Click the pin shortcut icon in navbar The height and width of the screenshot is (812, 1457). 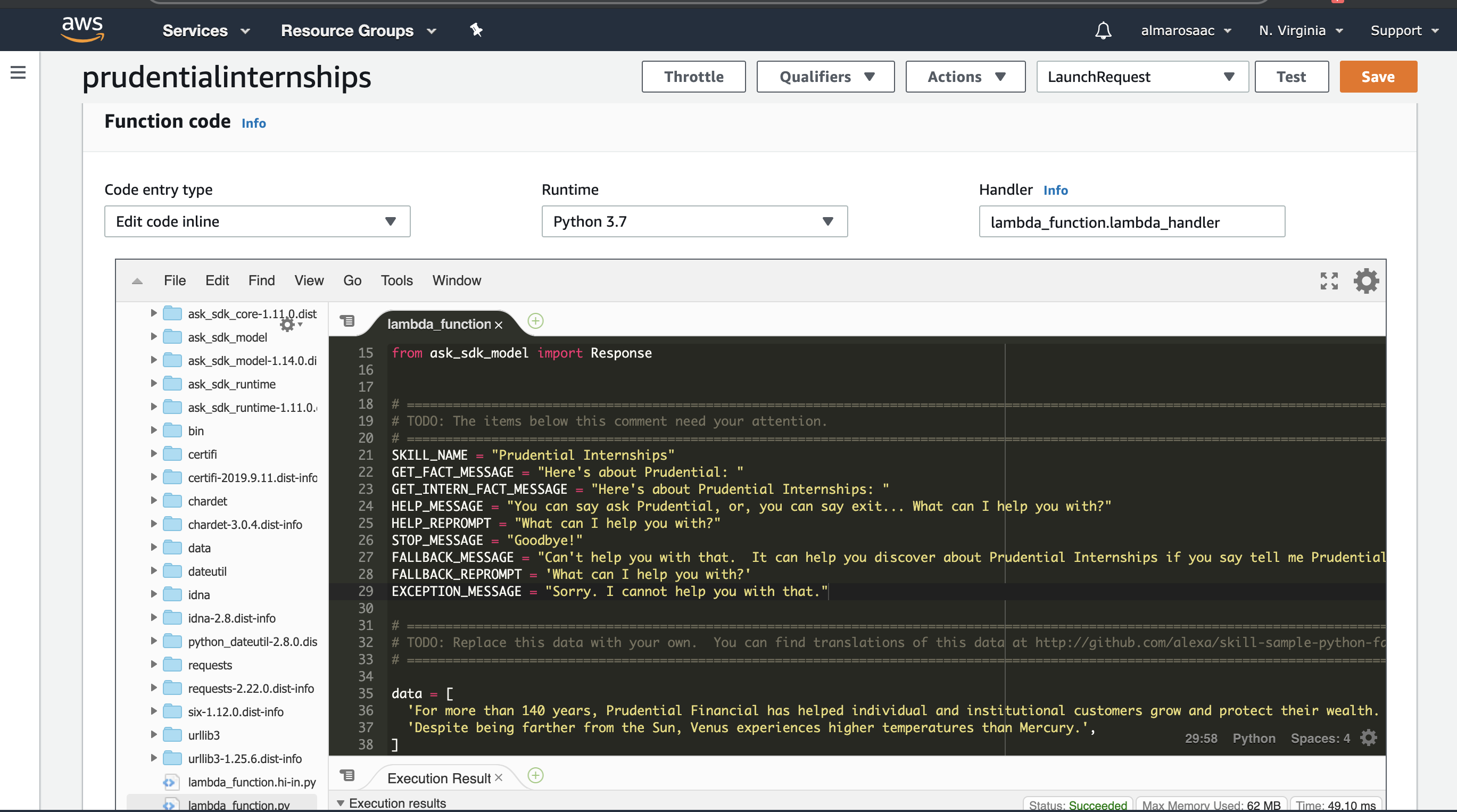click(x=476, y=30)
